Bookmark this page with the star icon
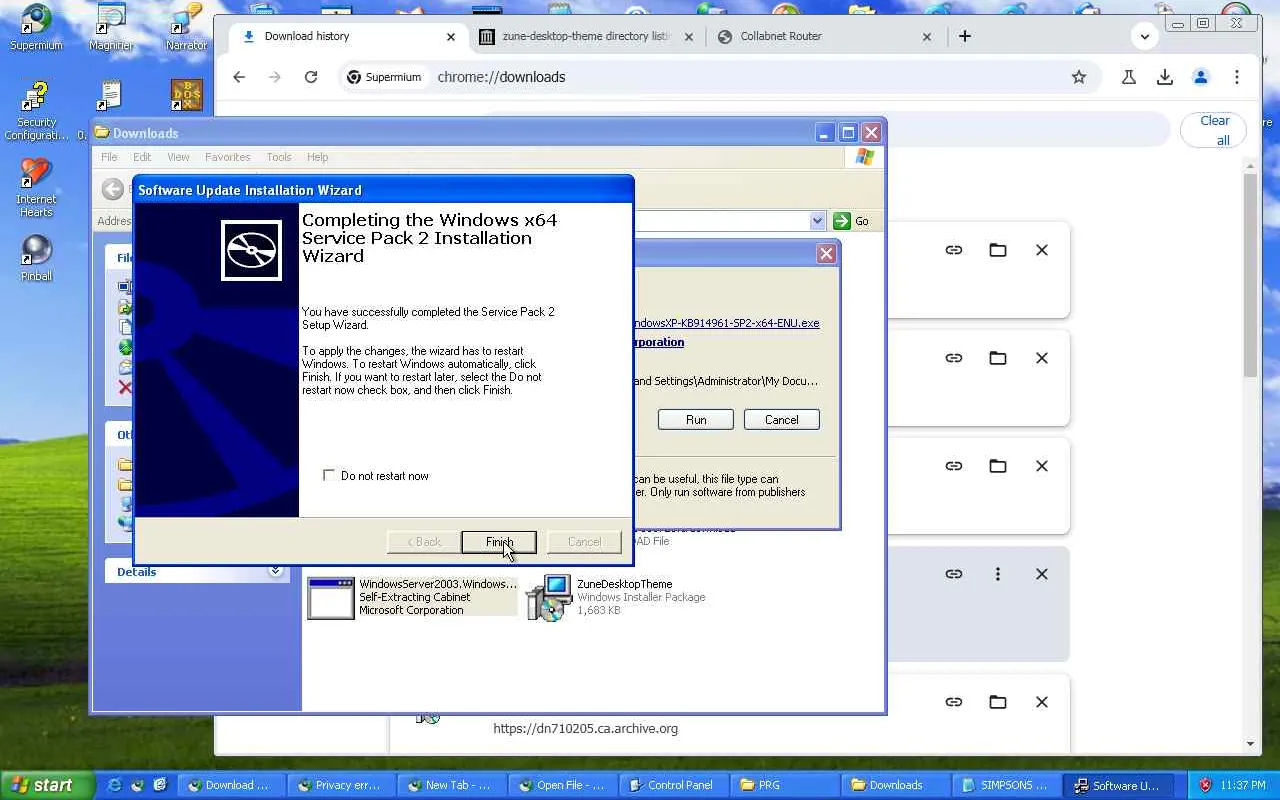 tap(1079, 77)
